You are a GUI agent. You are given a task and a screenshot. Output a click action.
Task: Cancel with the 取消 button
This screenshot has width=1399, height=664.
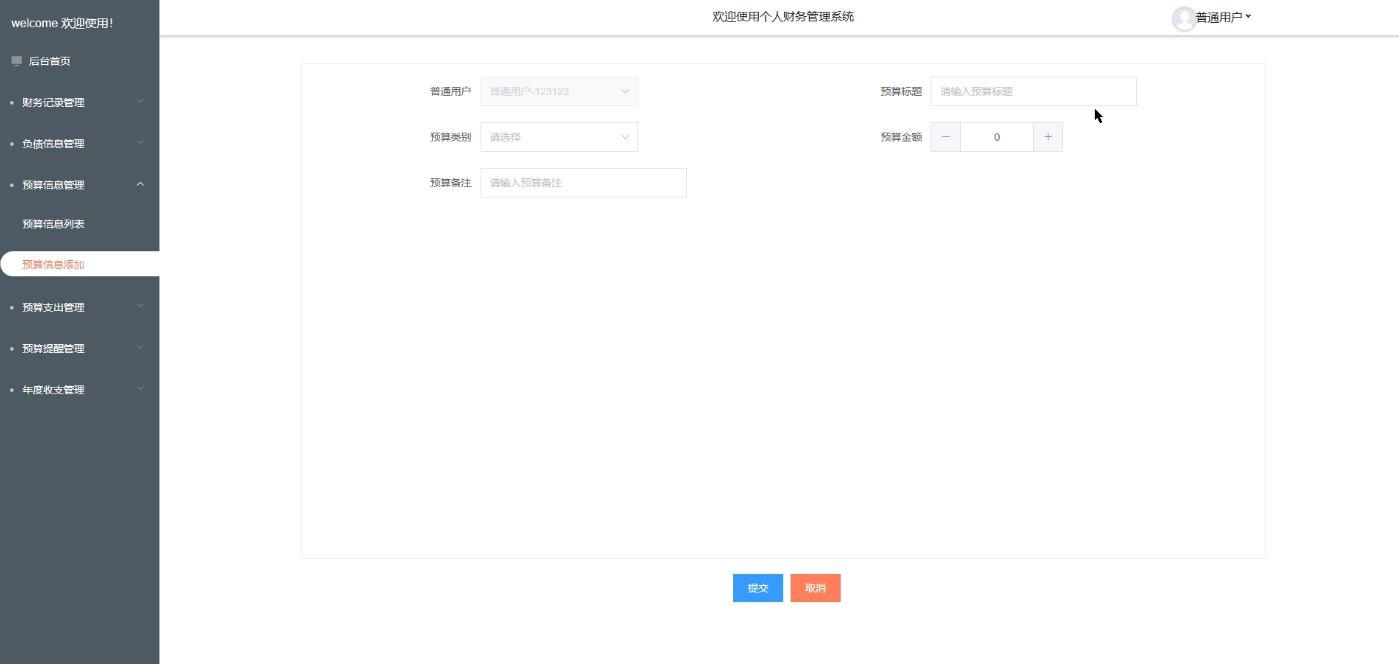tap(816, 588)
